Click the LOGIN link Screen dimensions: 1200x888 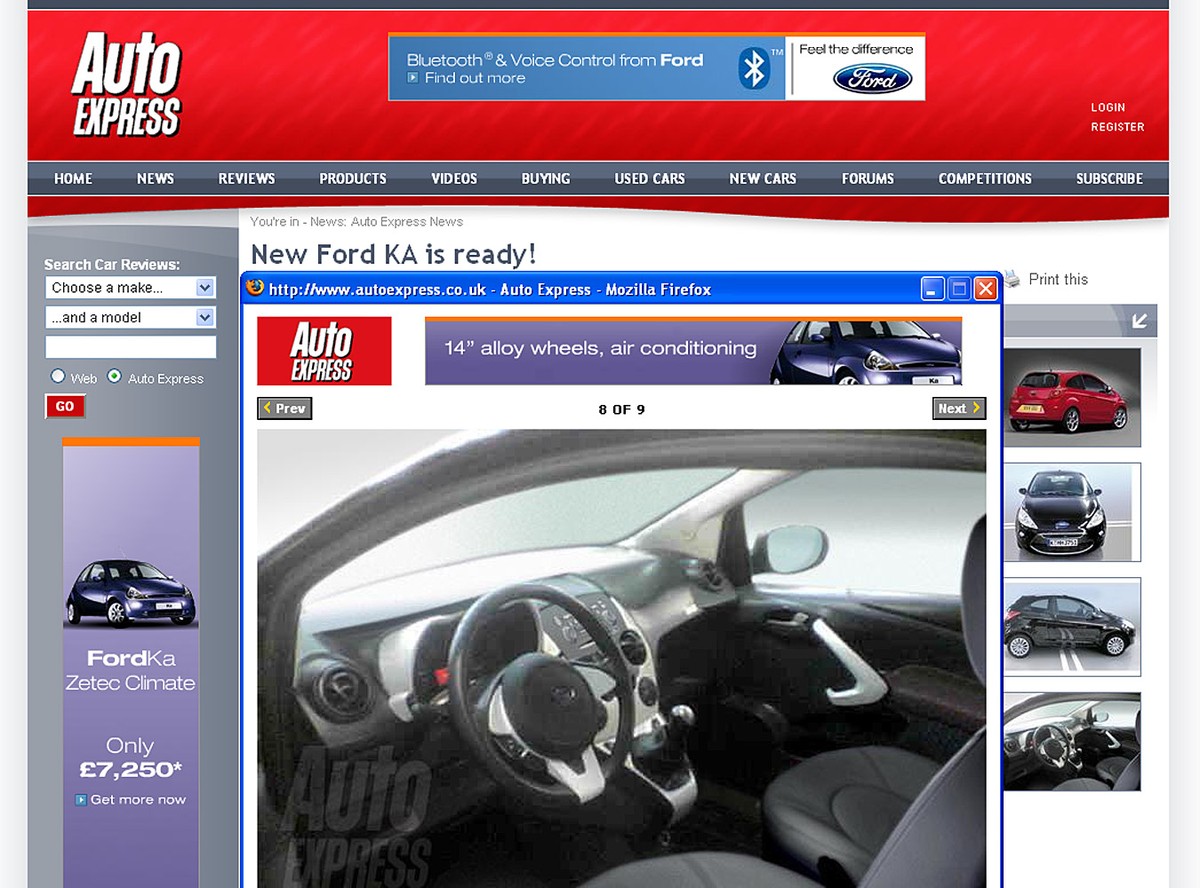click(1108, 107)
